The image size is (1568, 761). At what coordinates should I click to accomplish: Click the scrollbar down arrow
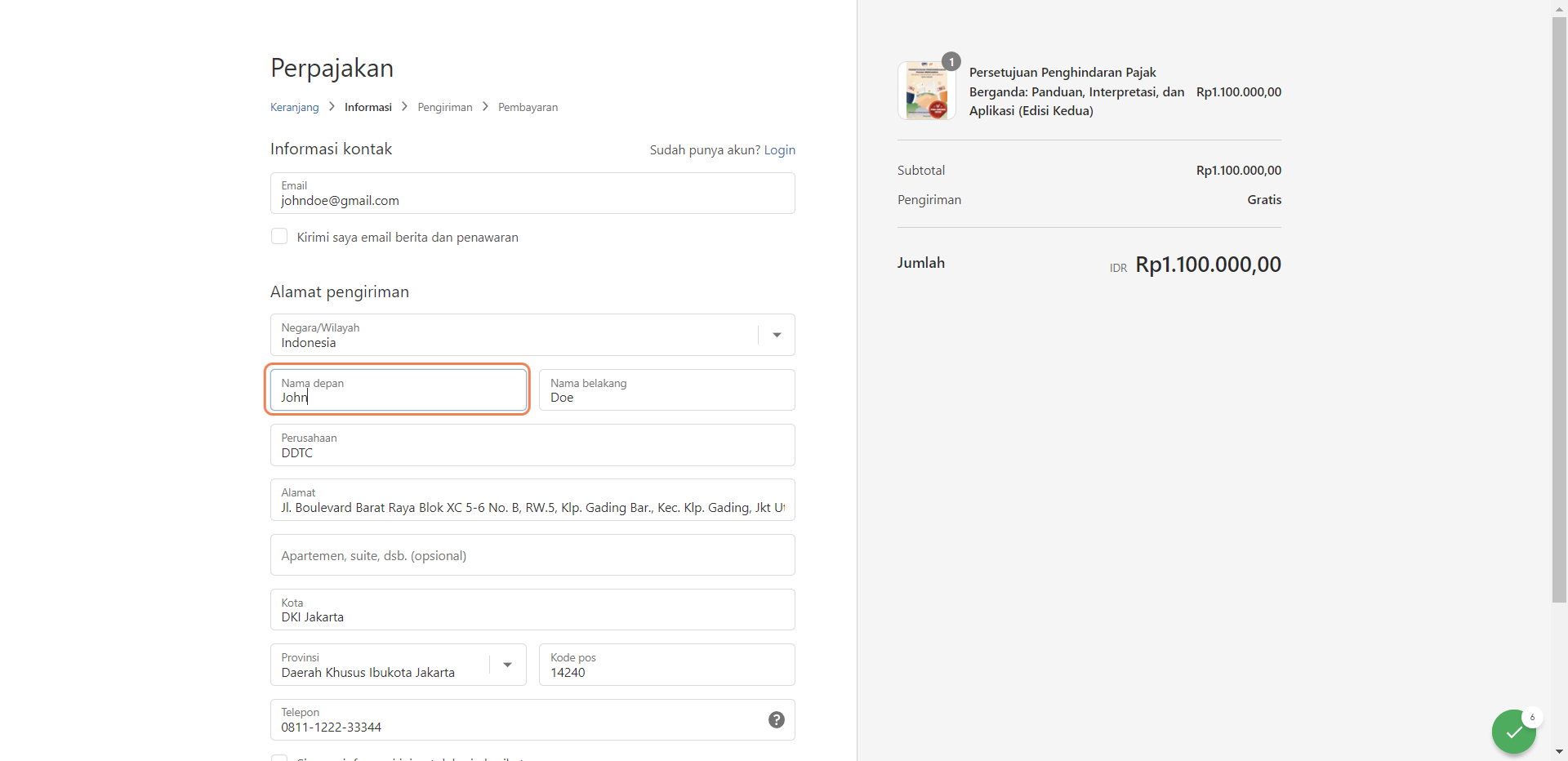click(x=1559, y=752)
